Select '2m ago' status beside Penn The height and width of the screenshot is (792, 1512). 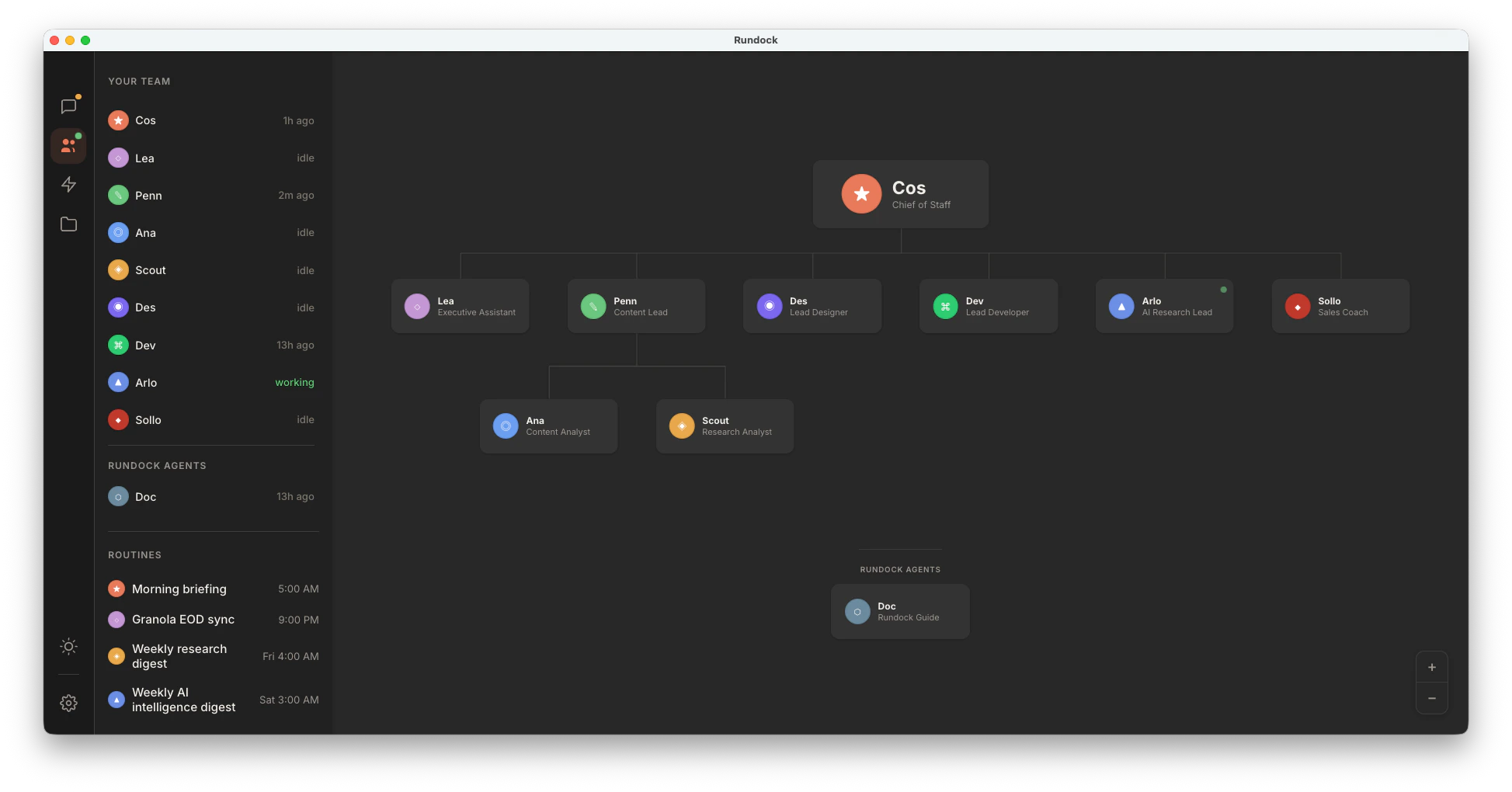[x=296, y=195]
